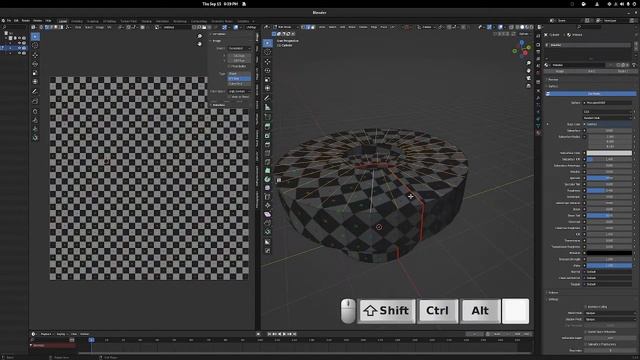The image size is (640, 360).
Task: Select the Rotate tool in UV editor toolbar
Action: 35,64
